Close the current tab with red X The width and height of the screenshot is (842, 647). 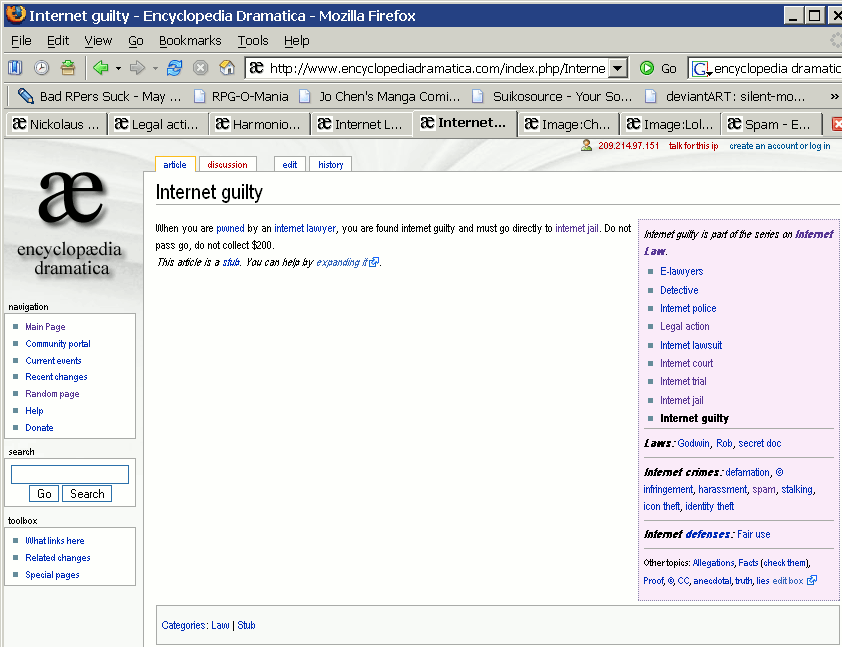pyautogui.click(x=837, y=125)
